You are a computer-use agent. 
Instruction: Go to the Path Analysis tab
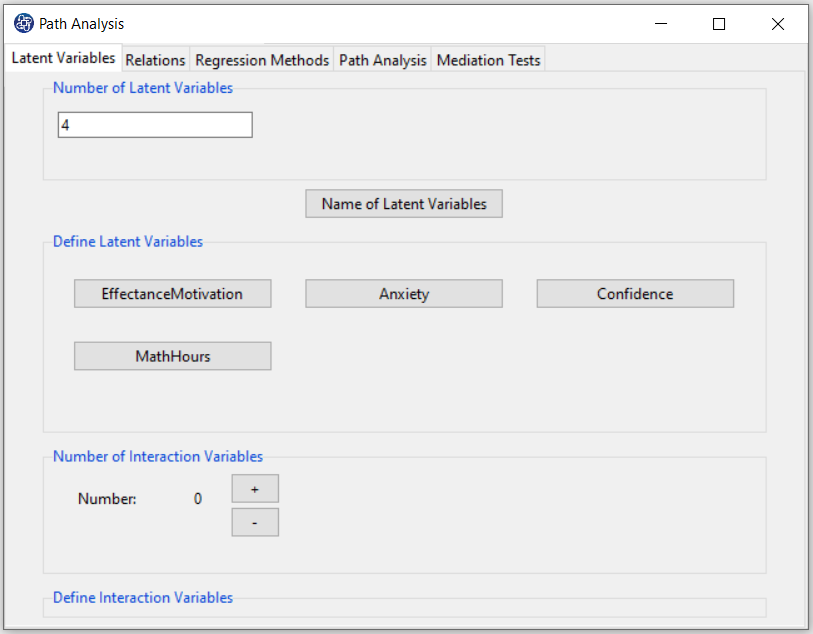[382, 60]
